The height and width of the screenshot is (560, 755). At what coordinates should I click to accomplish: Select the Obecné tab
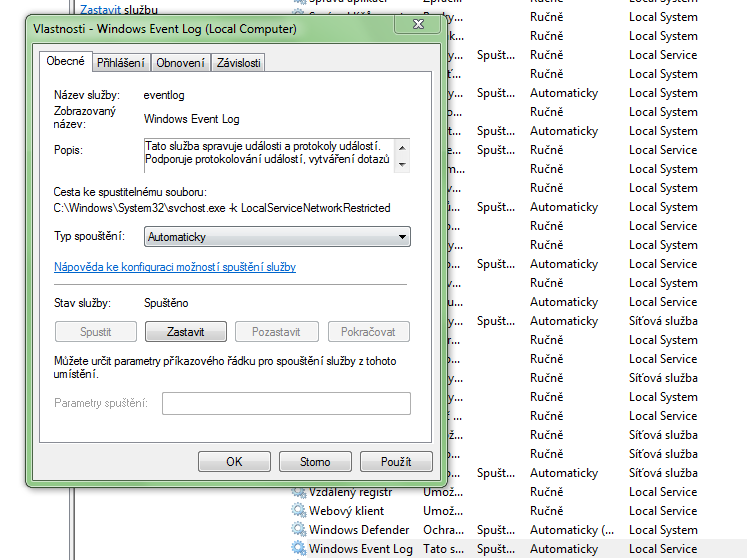pos(65,61)
